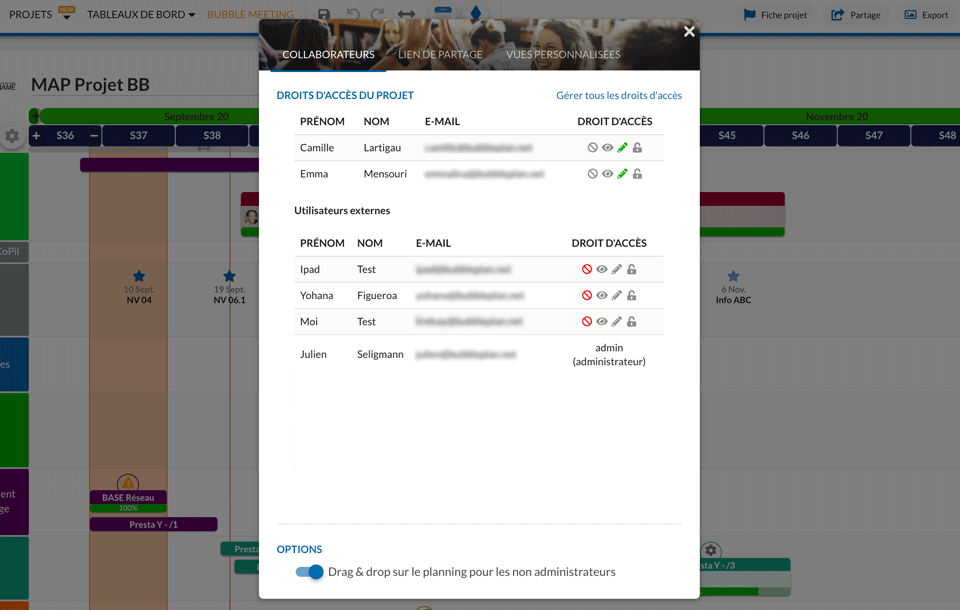Viewport: 960px width, 610px height.
Task: Select Presta Y - /1 task bar
Action: pyautogui.click(x=154, y=524)
